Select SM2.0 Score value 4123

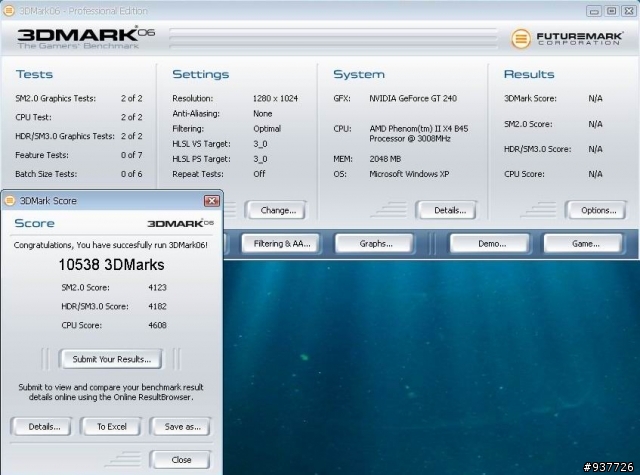[157, 287]
